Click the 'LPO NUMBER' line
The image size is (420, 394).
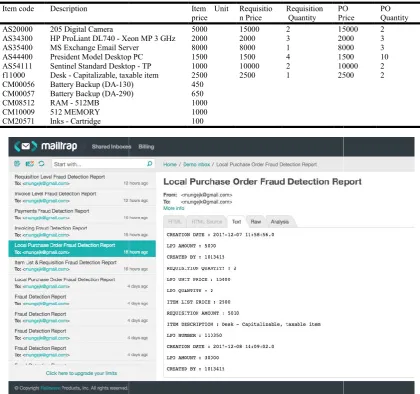click(x=194, y=335)
